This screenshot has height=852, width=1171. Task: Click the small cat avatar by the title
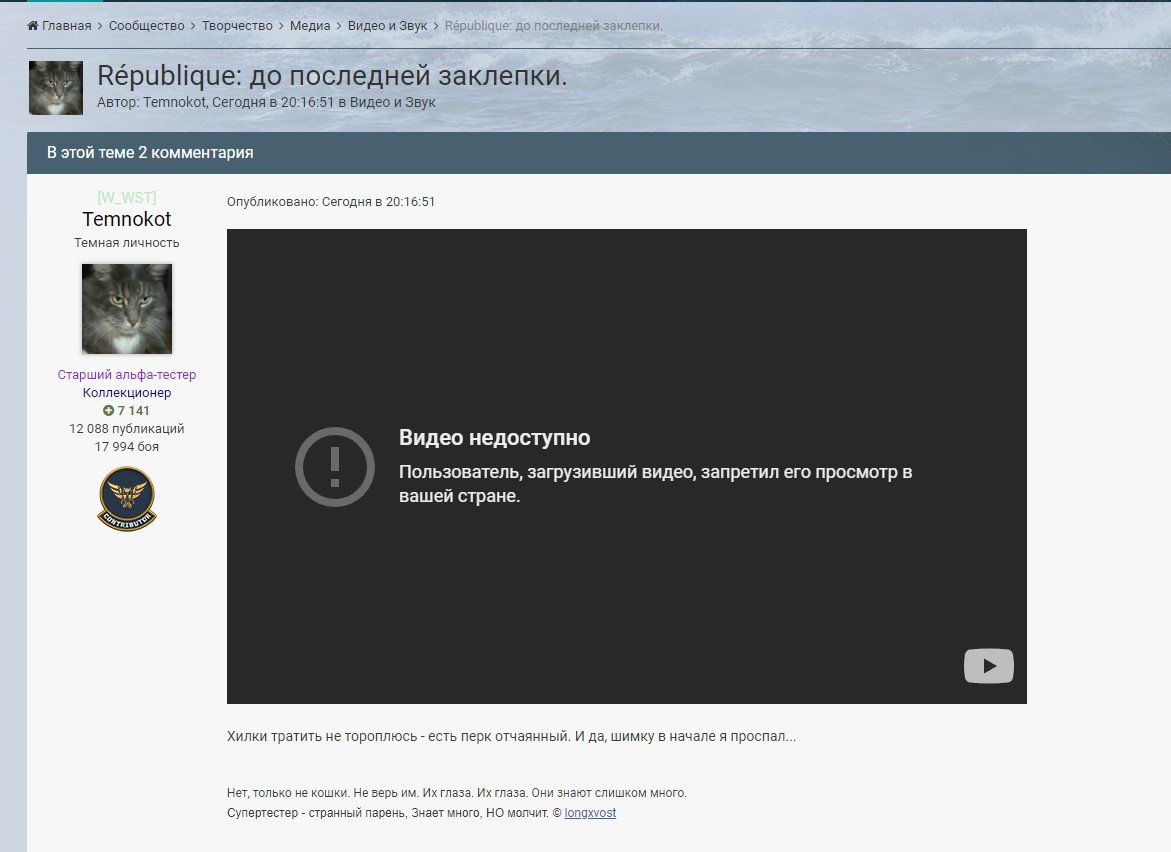click(56, 88)
